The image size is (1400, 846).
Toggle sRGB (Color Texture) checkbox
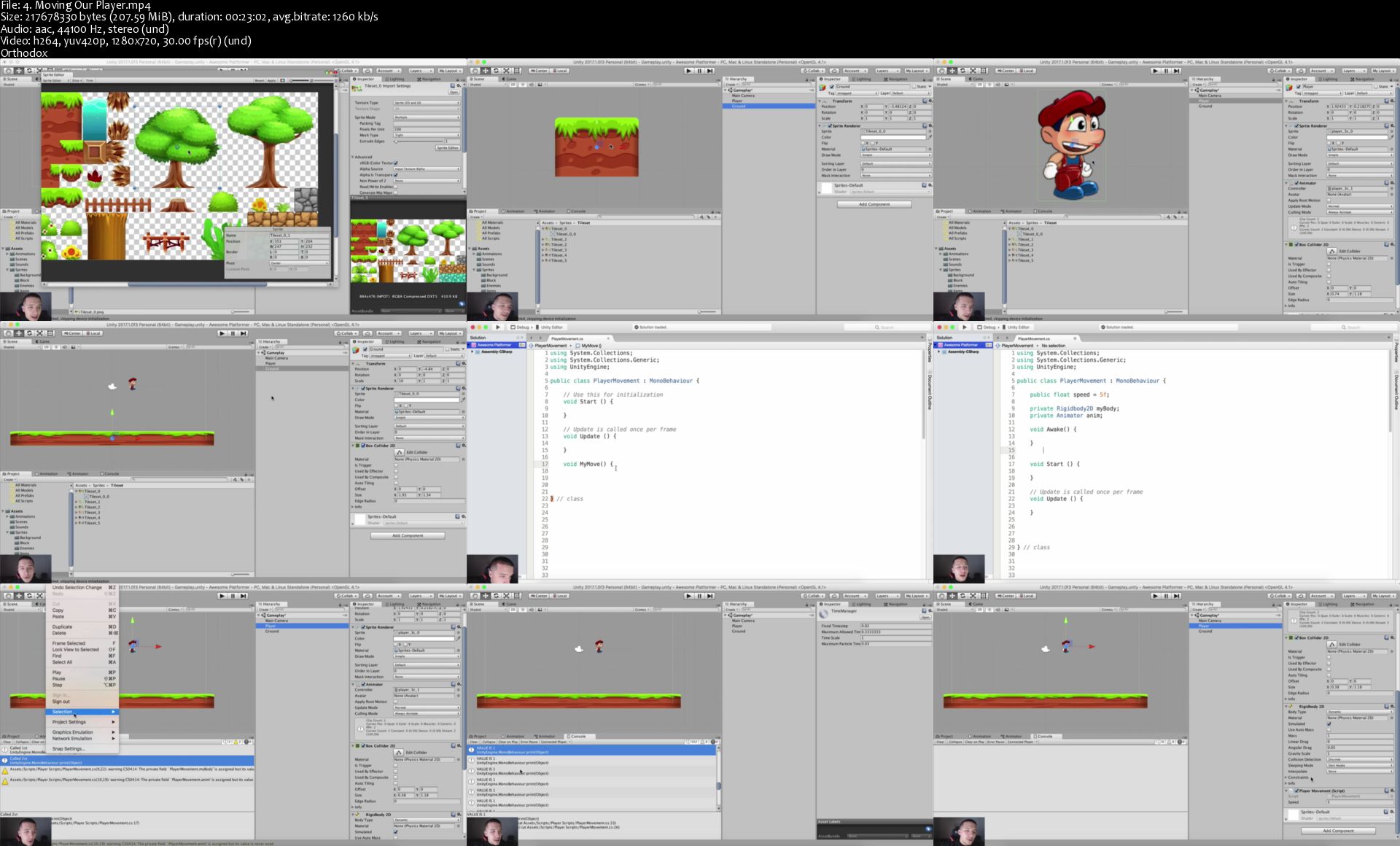[395, 163]
